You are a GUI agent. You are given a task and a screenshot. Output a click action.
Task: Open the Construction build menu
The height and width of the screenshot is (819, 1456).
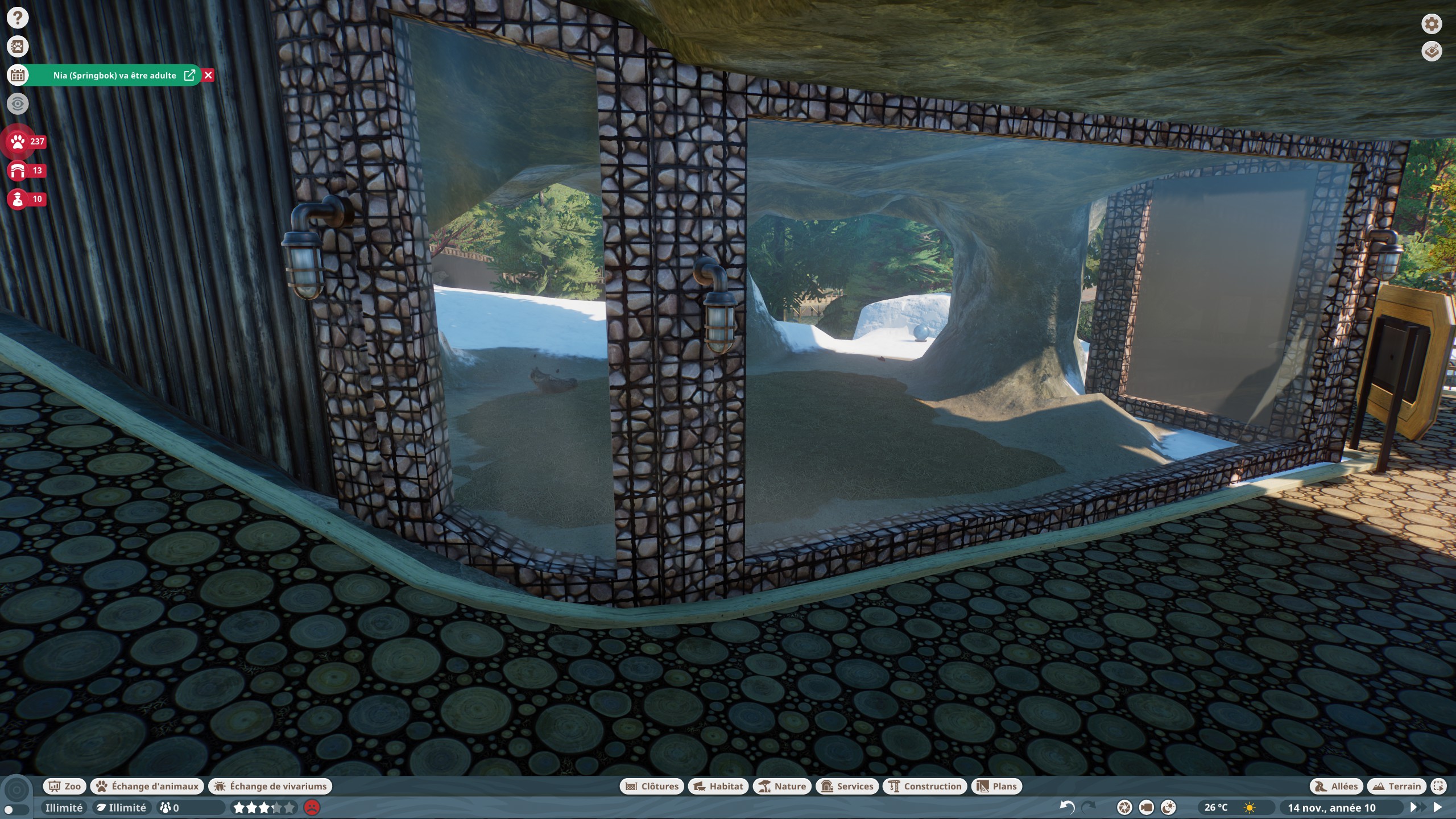click(925, 786)
